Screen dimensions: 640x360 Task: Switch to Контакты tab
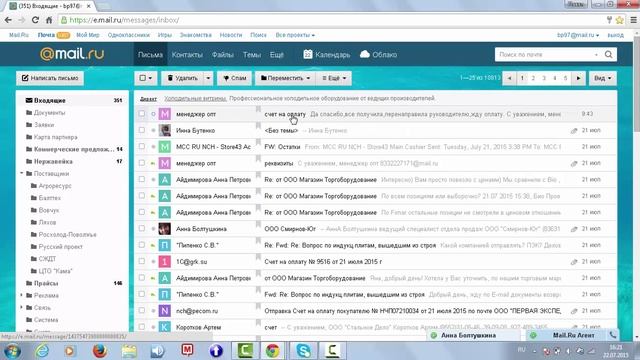coord(187,55)
